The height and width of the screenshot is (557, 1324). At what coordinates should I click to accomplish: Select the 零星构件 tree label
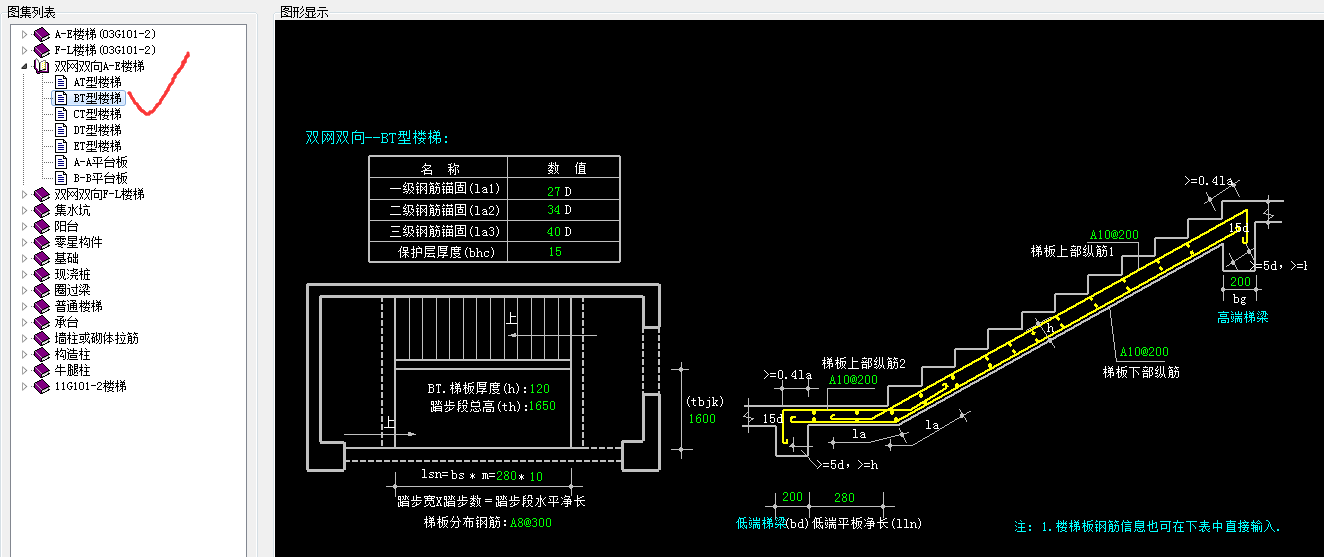[x=78, y=242]
